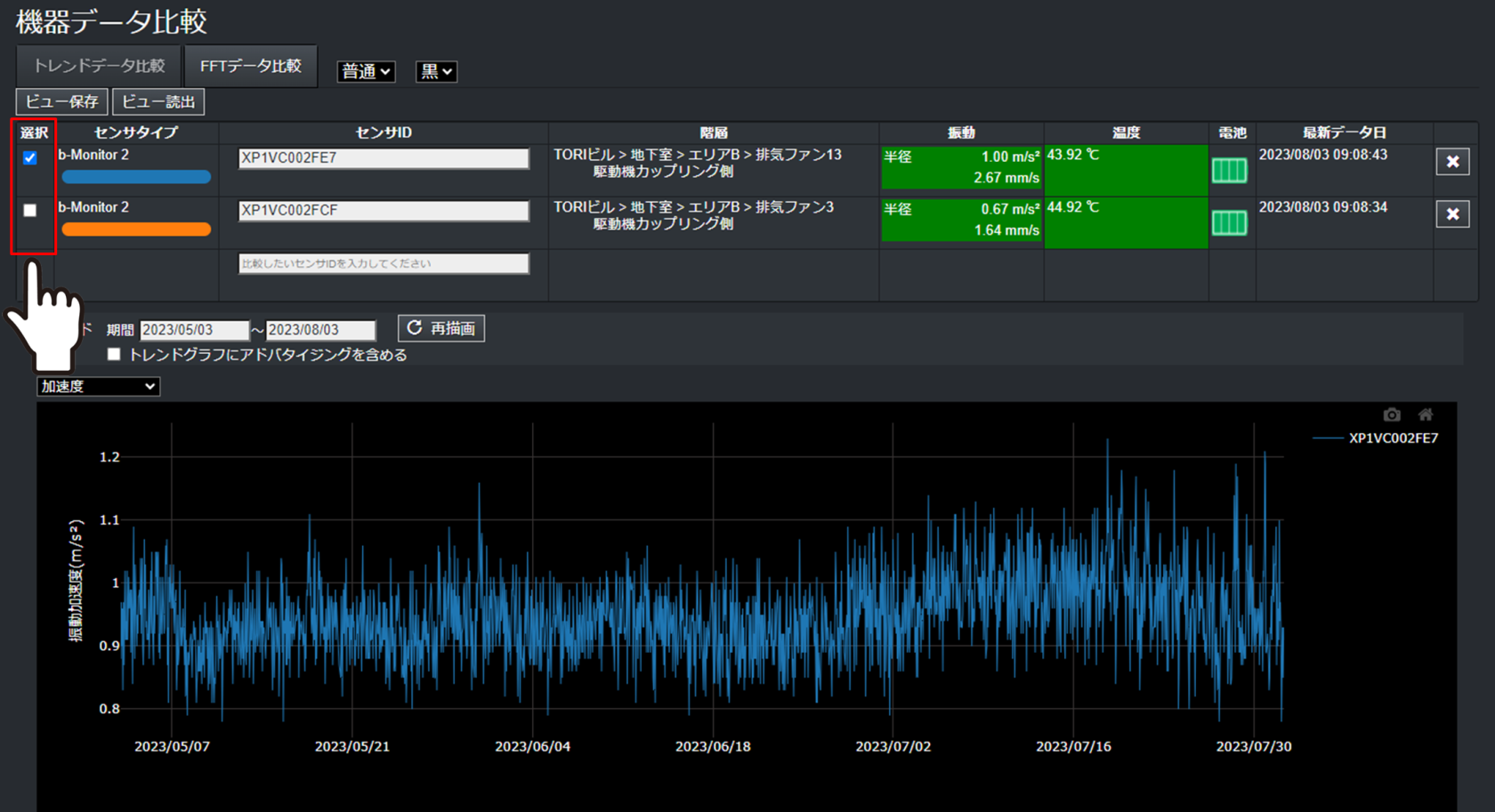Click the empty 比較したいセンサID input field
The image size is (1495, 812).
pos(384,263)
